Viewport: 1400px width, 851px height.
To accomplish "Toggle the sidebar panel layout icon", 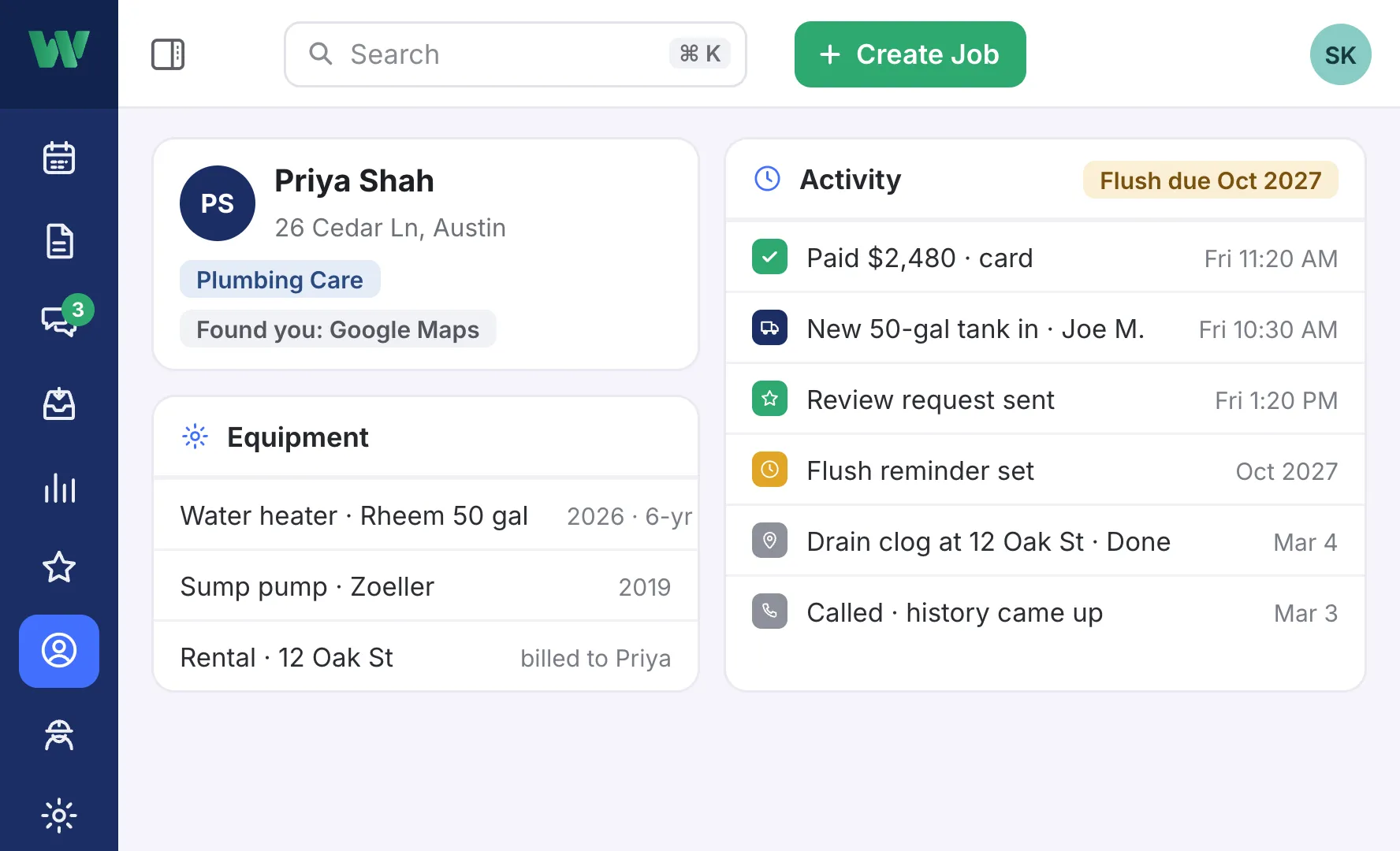I will tap(168, 54).
